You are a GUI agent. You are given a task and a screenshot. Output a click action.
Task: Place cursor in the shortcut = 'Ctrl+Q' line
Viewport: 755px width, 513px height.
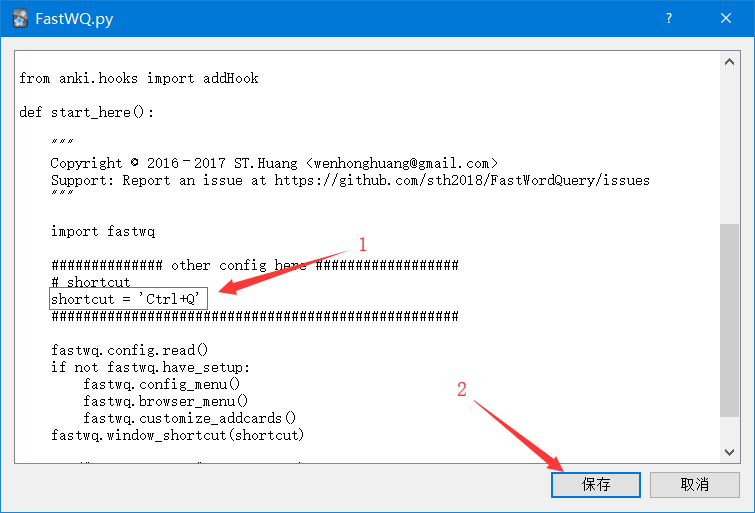click(128, 299)
